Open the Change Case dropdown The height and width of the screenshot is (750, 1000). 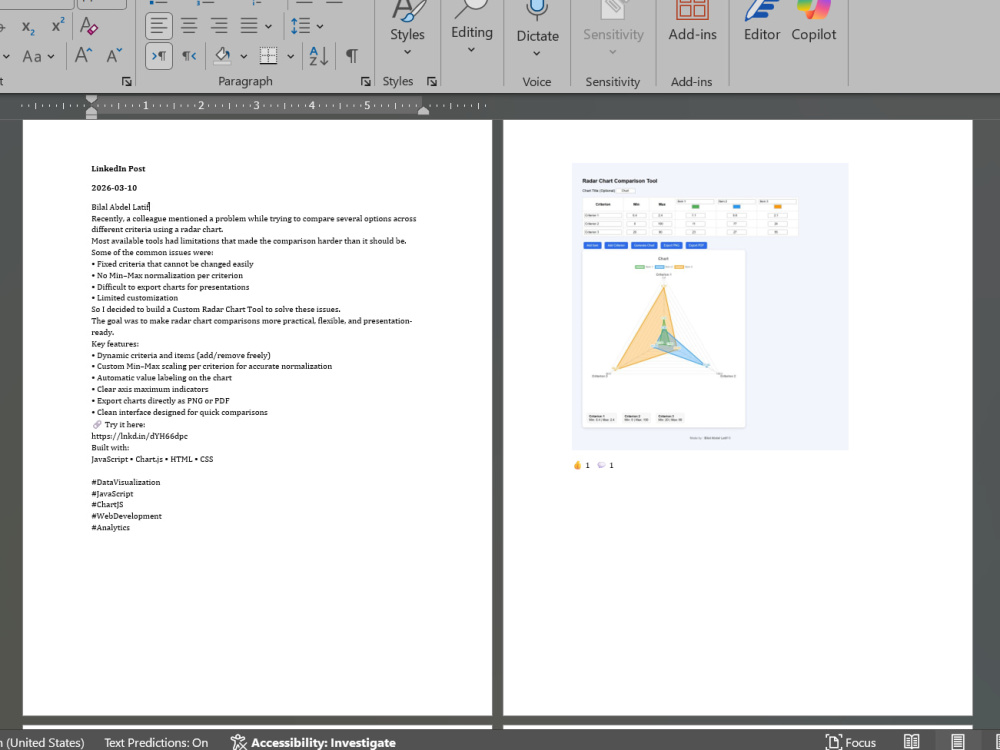coord(38,57)
